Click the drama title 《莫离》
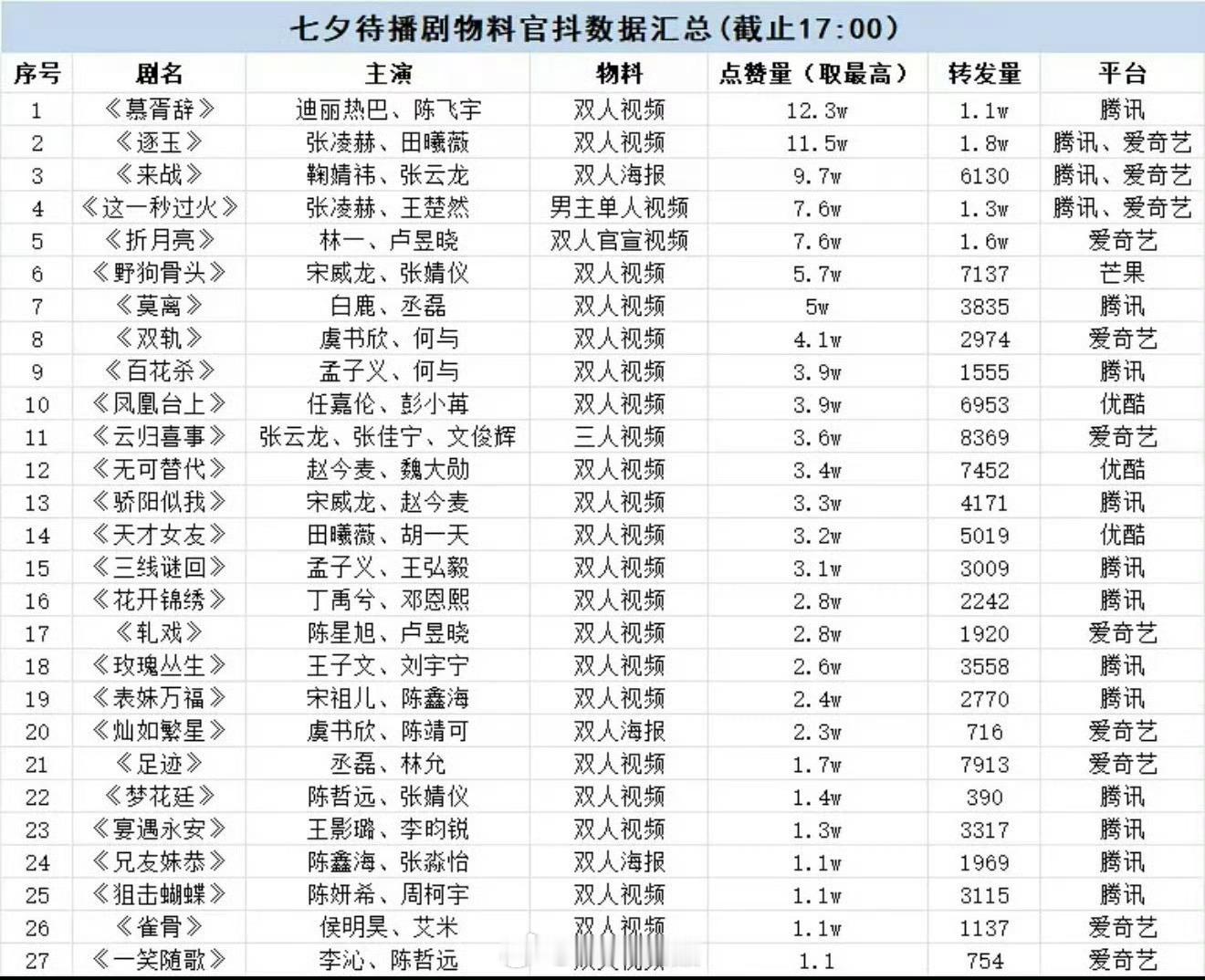Viewport: 1205px width, 980px height. coord(160,307)
